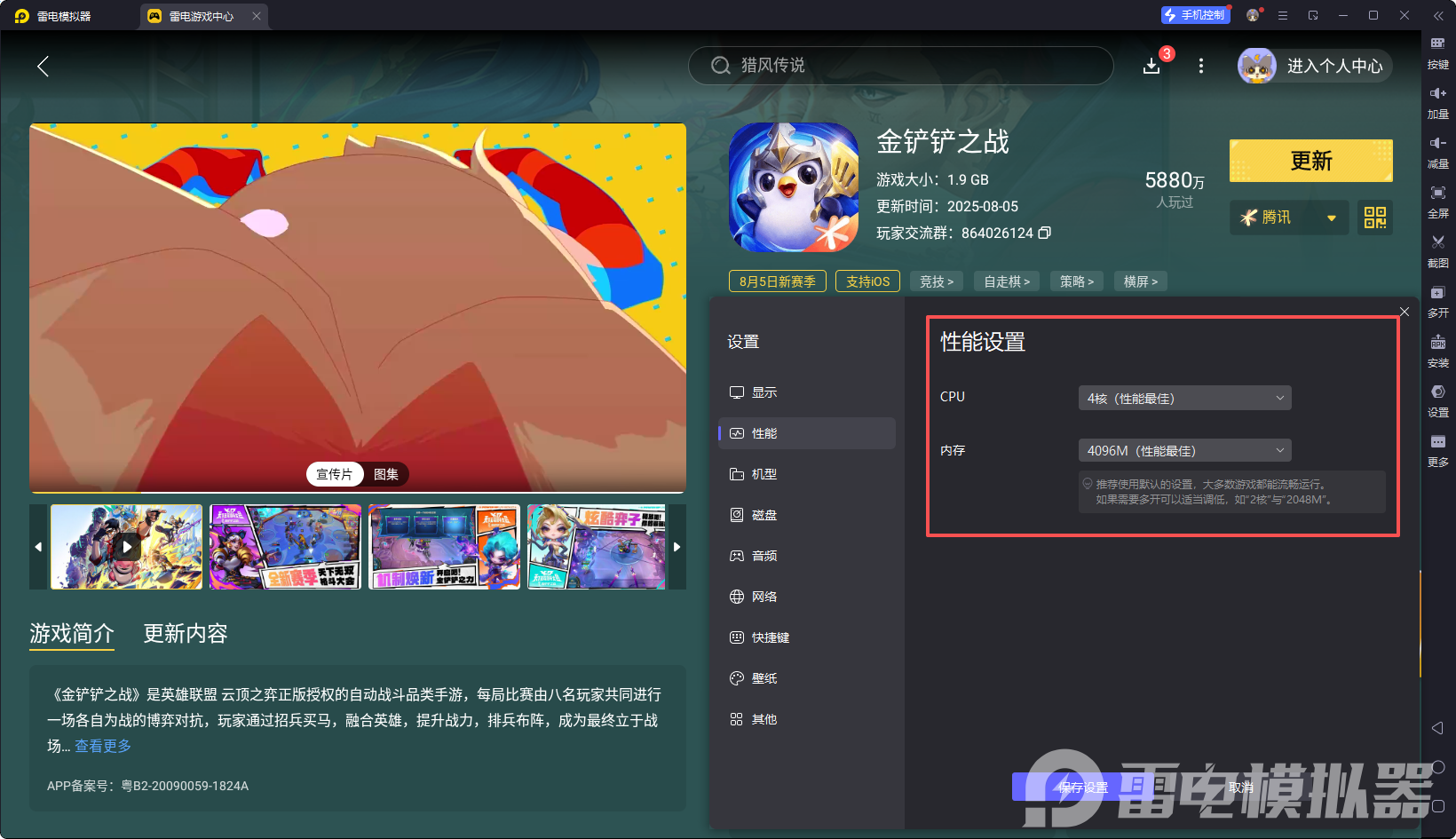The image size is (1456, 839).
Task: Cancel the settings dialog with 取消
Action: (x=1241, y=787)
